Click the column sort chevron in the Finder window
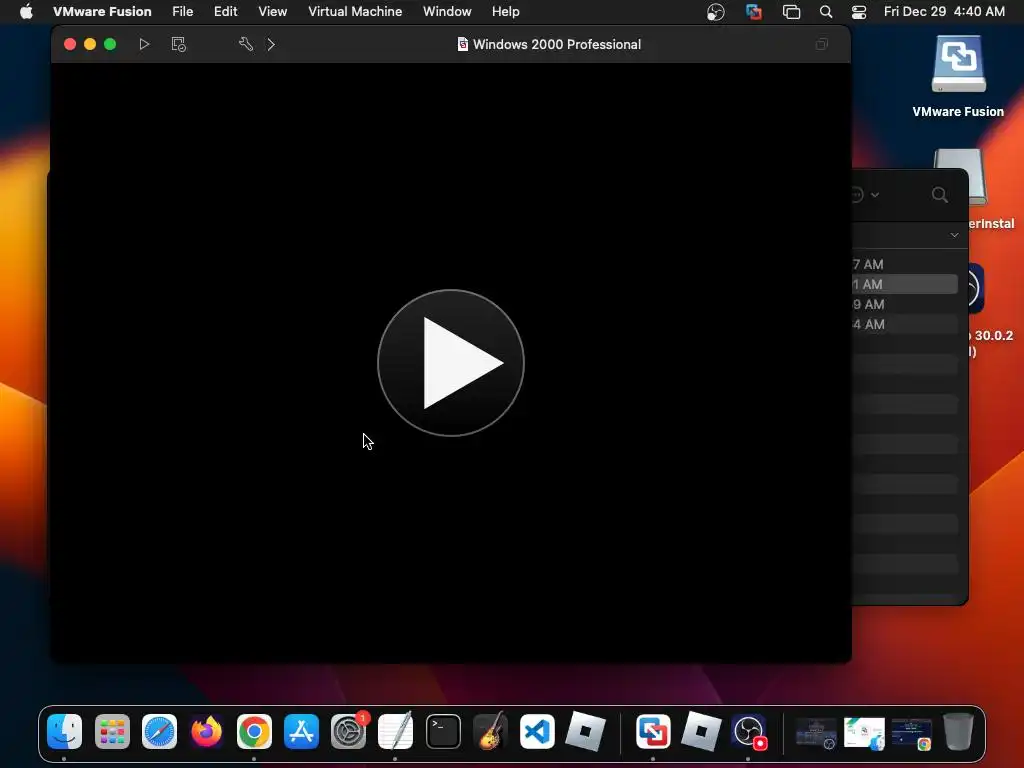The image size is (1024, 768). point(954,235)
